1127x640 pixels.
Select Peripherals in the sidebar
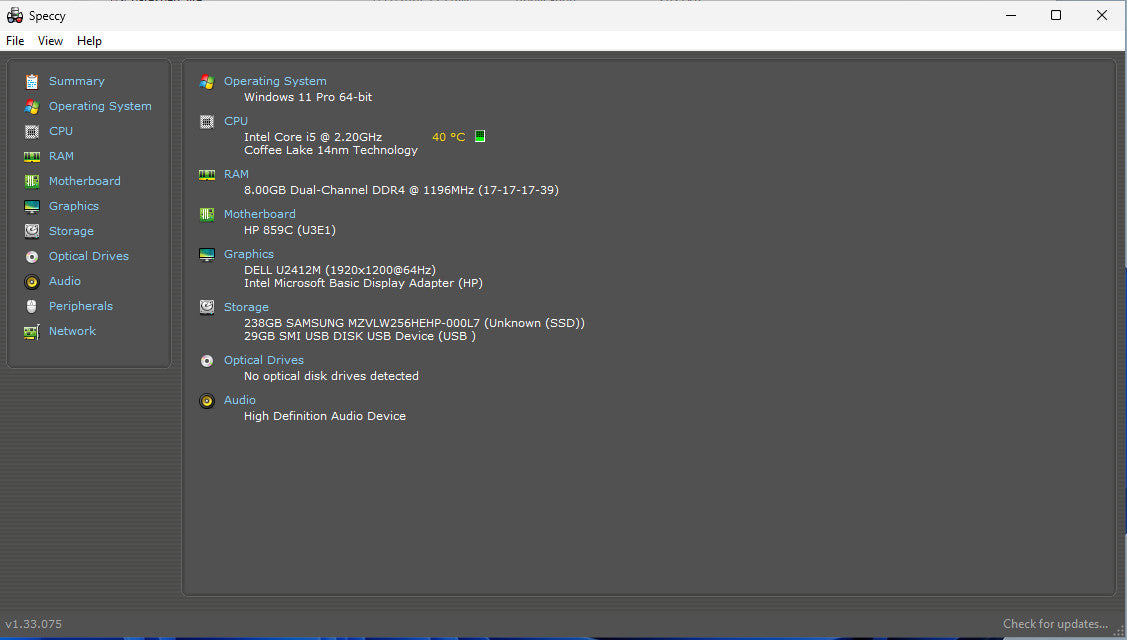[x=80, y=306]
